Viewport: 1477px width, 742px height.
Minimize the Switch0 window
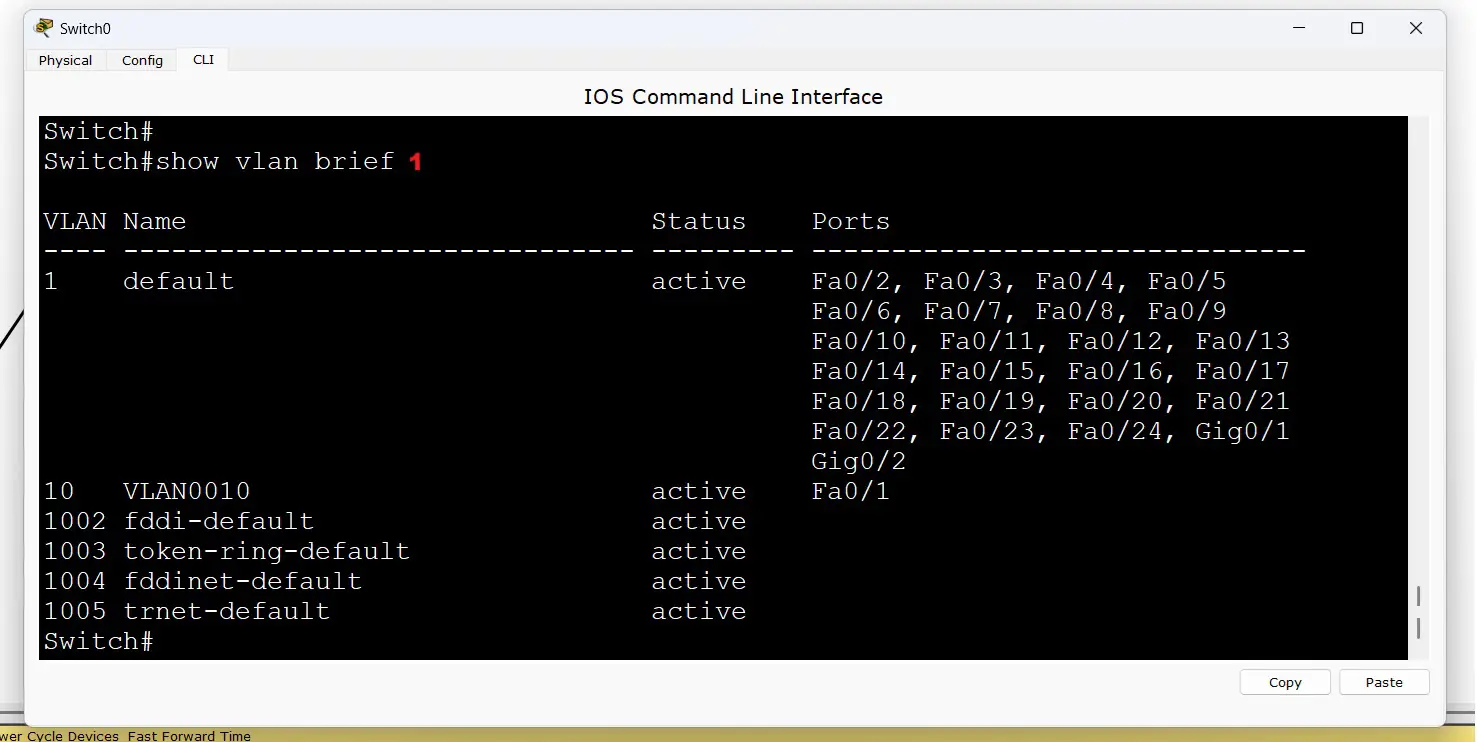pos(1297,28)
